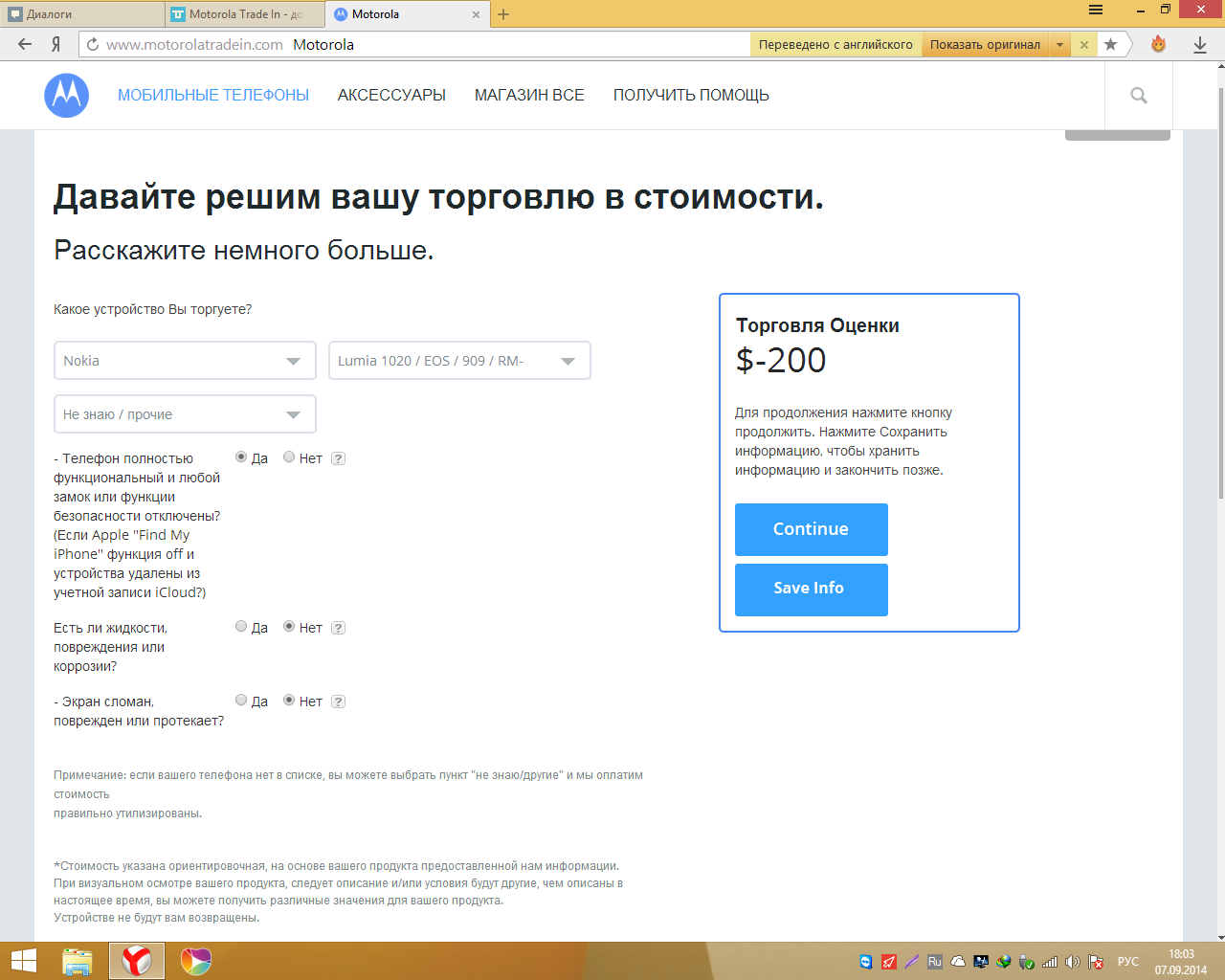Select Нет for broken screen
This screenshot has height=980, width=1225.
289,701
